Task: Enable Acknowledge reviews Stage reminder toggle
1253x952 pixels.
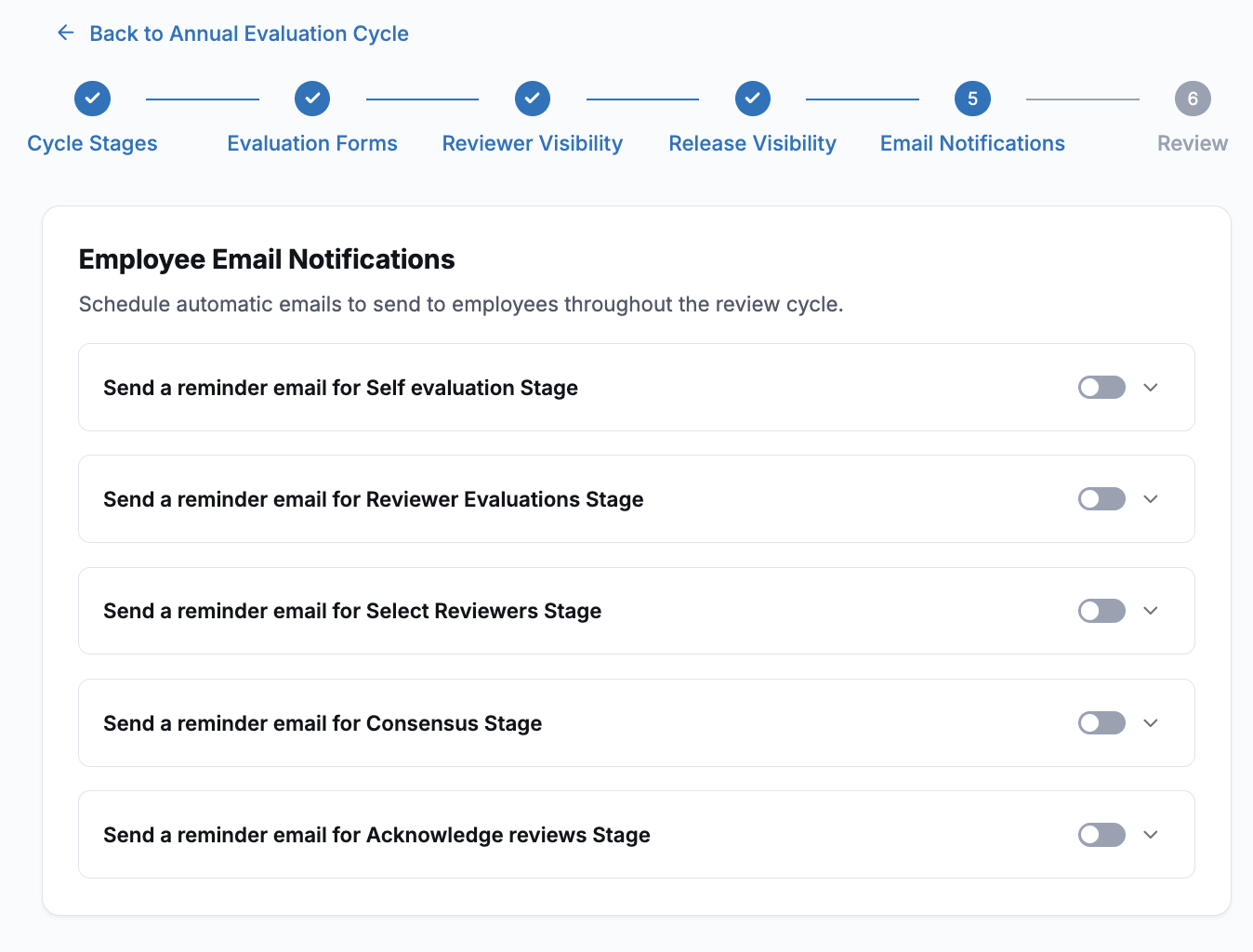Action: click(1101, 835)
